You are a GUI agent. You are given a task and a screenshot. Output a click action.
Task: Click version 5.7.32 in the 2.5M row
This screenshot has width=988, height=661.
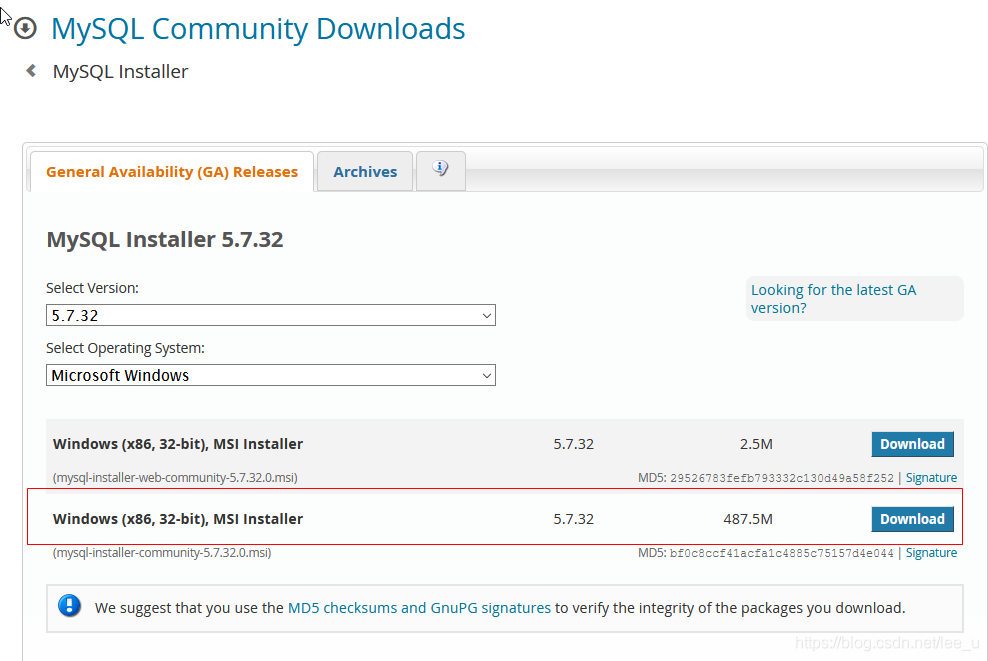click(x=573, y=444)
